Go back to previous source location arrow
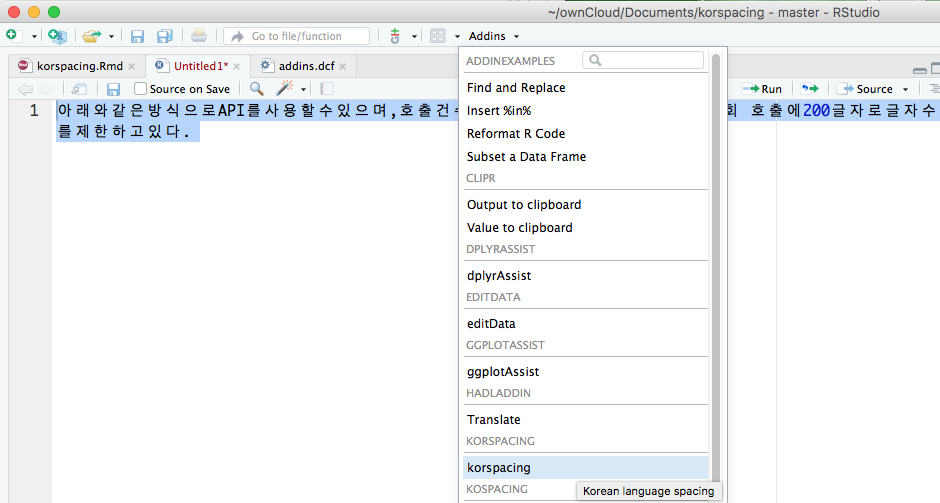 click(25, 89)
